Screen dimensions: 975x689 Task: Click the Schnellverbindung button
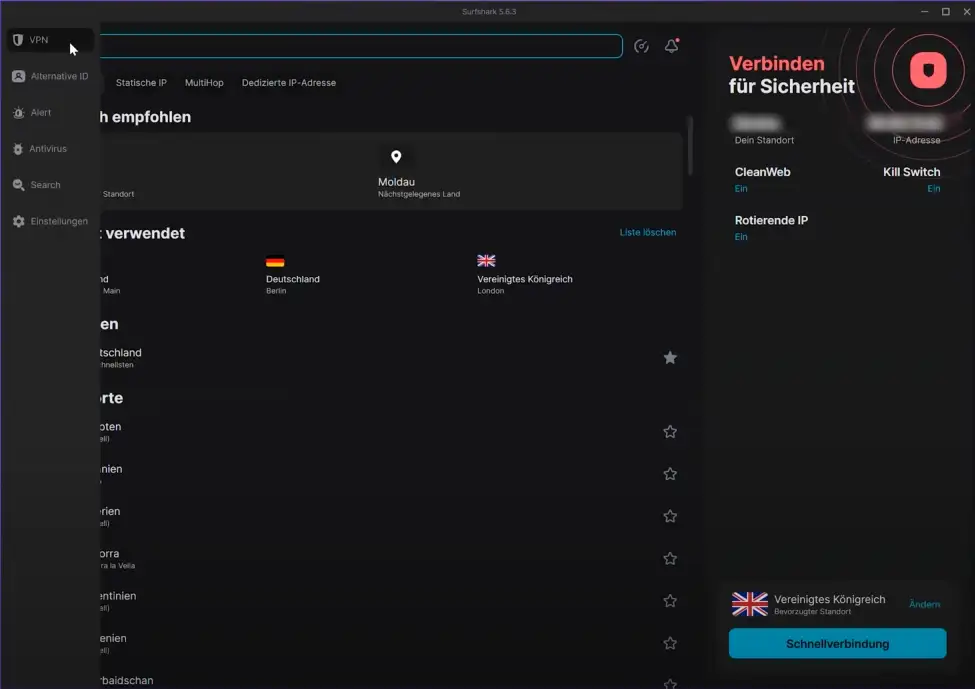837,643
